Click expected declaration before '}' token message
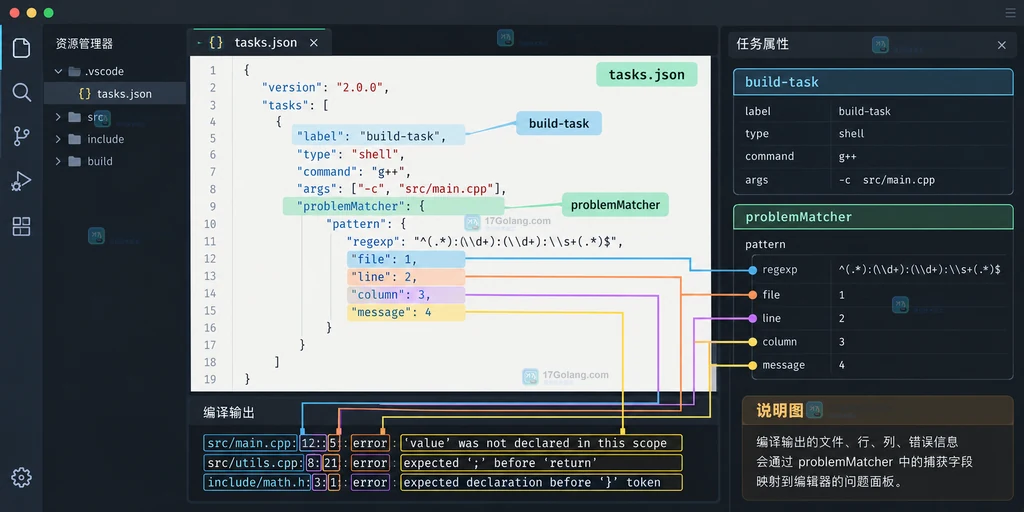 [x=541, y=483]
